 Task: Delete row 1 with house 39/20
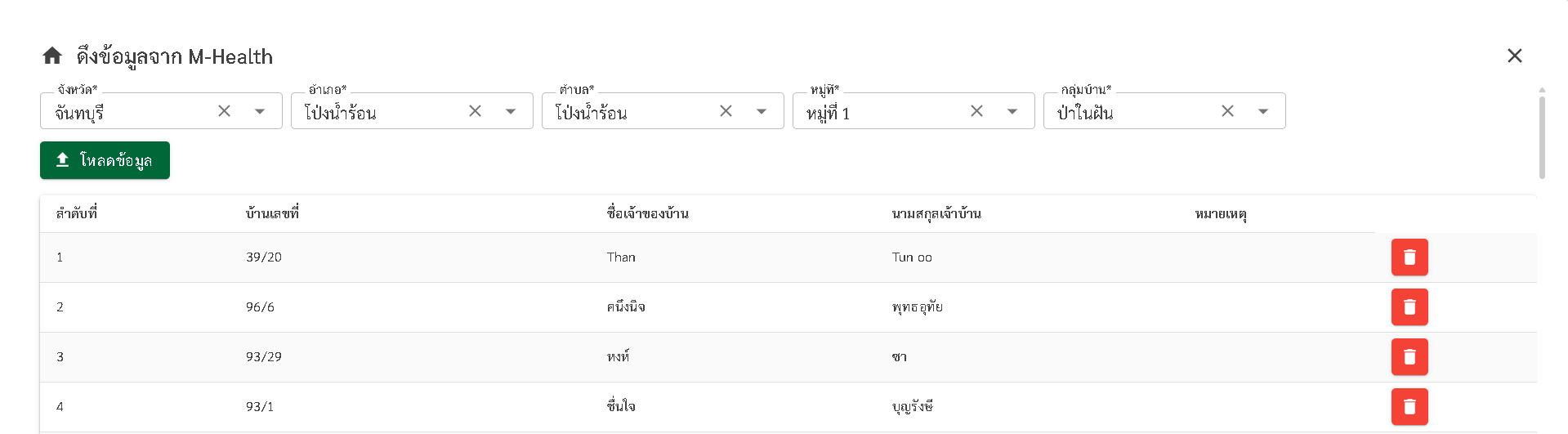click(1409, 257)
